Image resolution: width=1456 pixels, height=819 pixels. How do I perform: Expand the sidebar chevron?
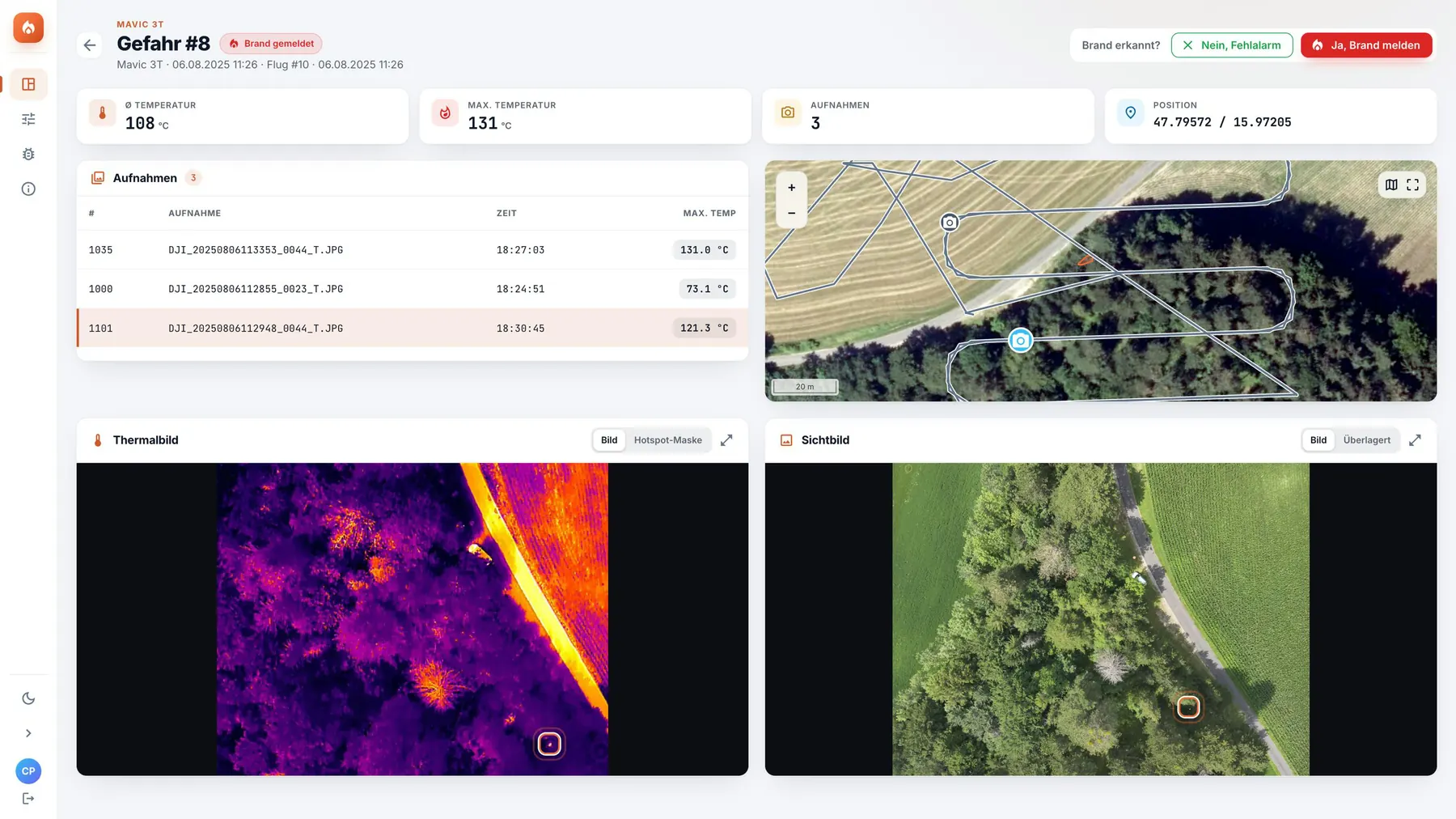[x=28, y=733]
